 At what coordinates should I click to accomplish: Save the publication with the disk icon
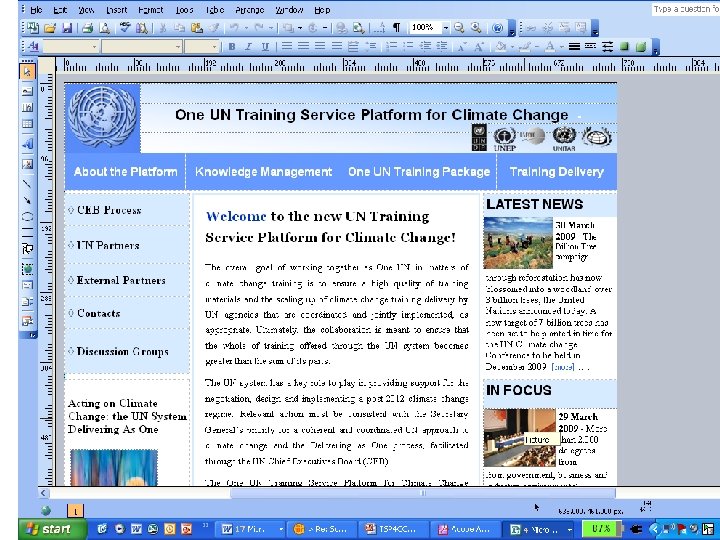coord(67,28)
